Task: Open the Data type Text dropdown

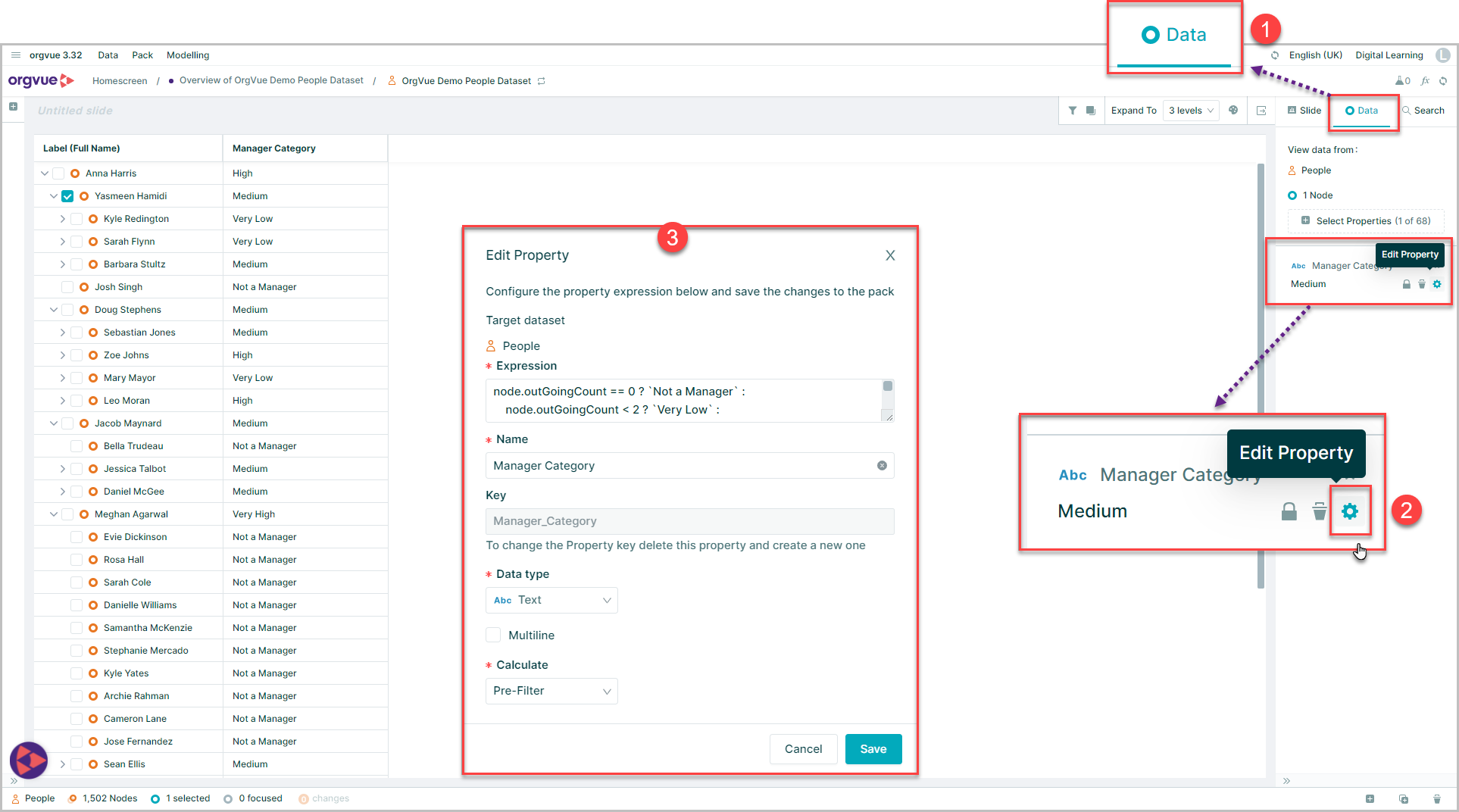Action: (551, 600)
